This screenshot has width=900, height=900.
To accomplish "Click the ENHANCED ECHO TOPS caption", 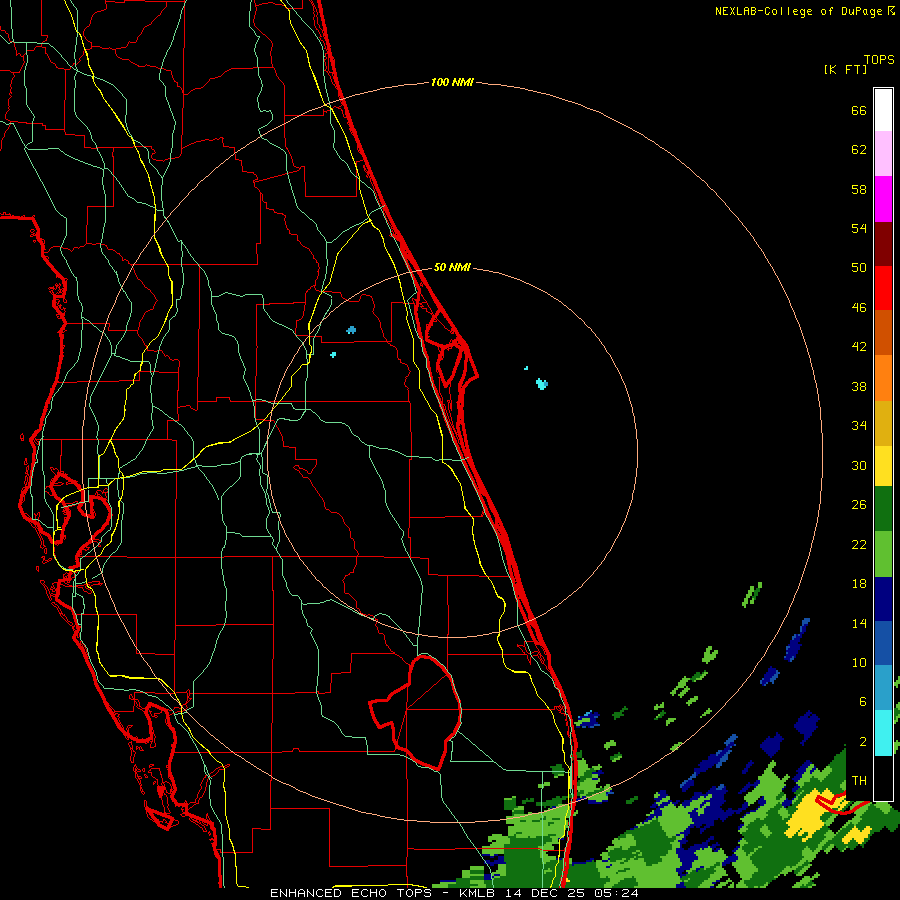I will tap(351, 893).
